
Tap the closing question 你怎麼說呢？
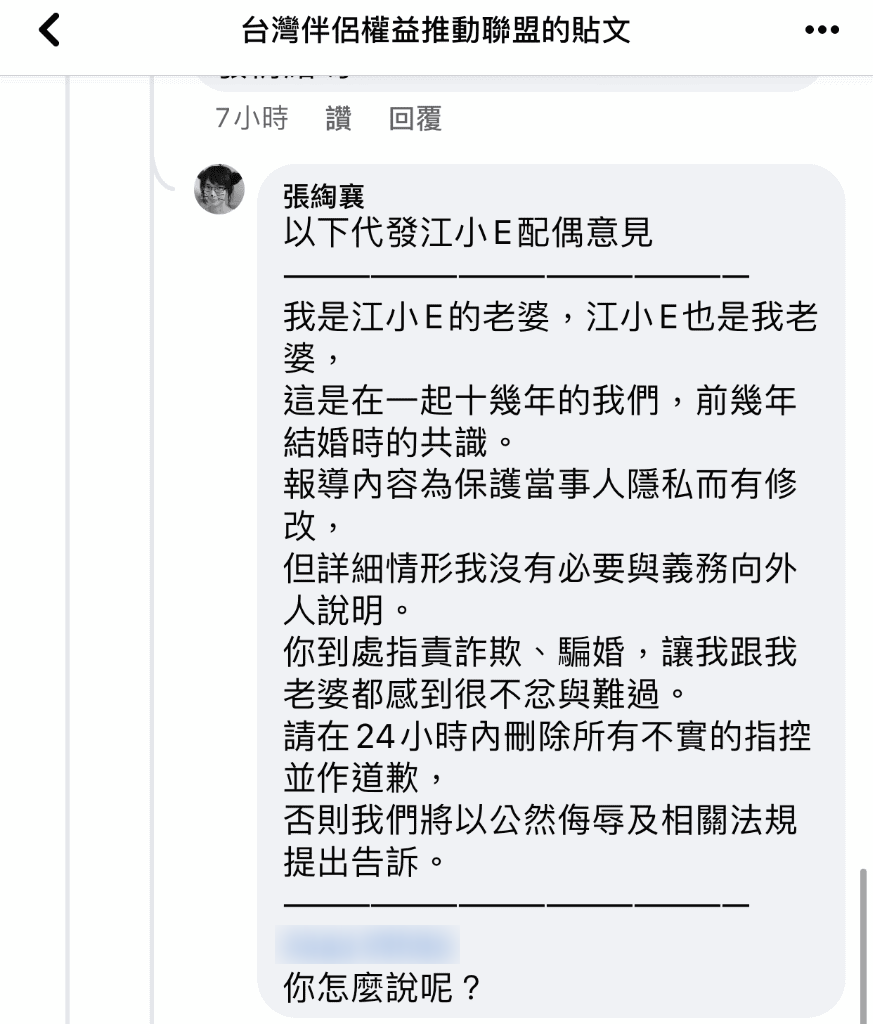click(x=384, y=989)
